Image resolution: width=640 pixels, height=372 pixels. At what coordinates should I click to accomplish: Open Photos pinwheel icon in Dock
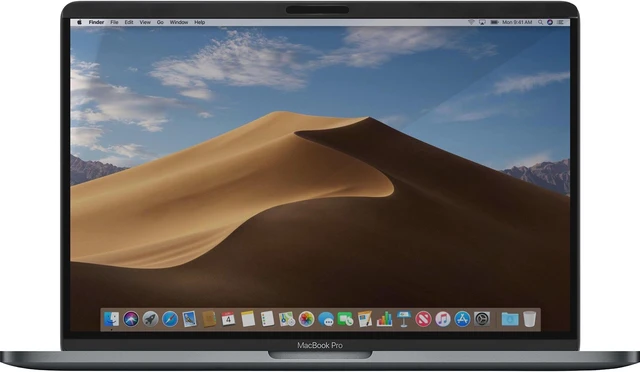[x=306, y=319]
